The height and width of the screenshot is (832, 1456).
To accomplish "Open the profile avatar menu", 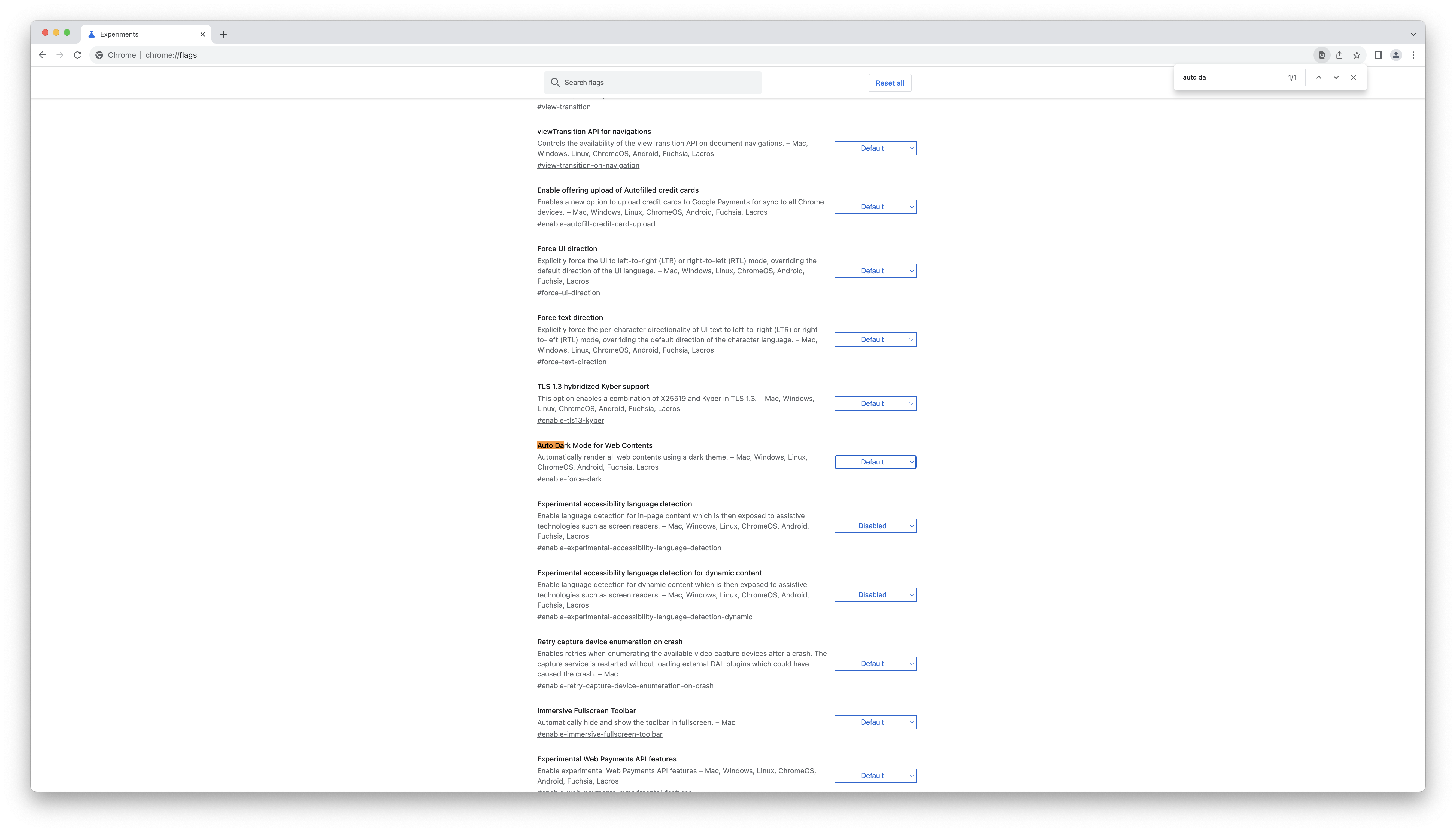I will 1396,55.
